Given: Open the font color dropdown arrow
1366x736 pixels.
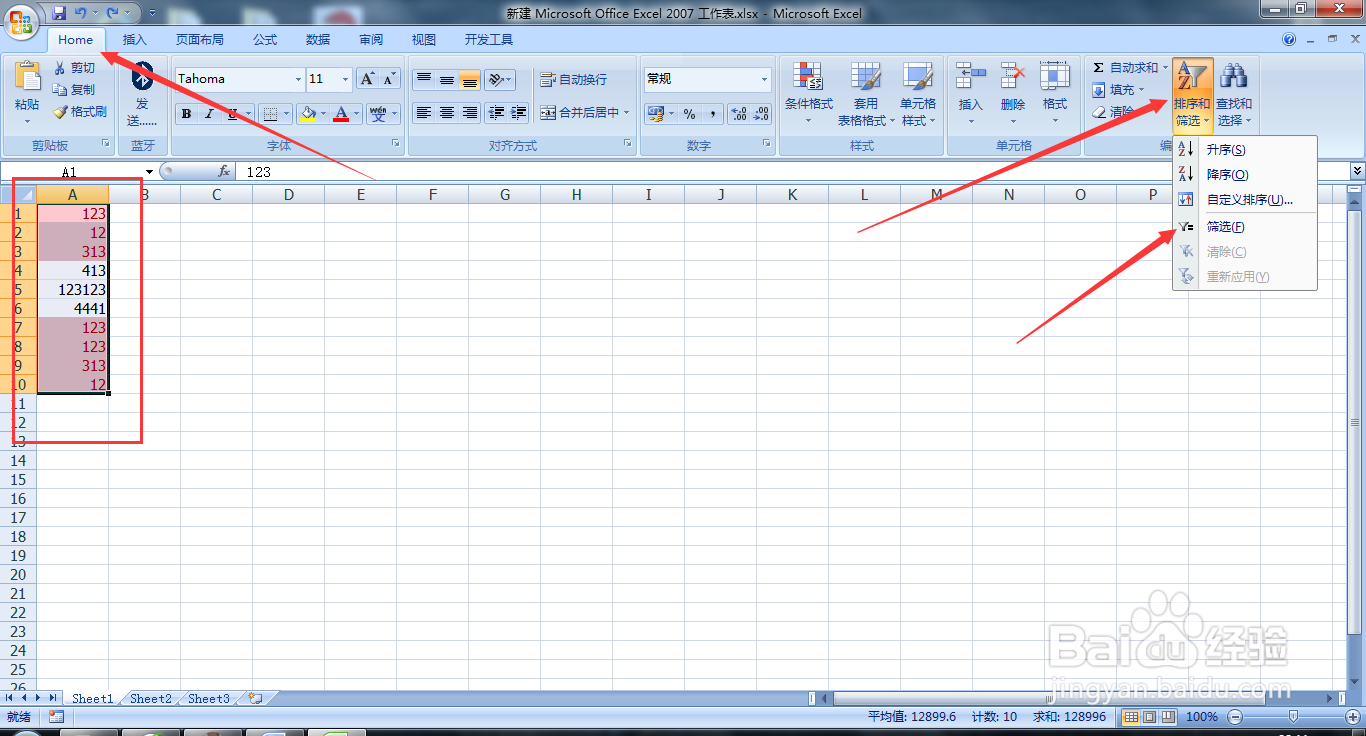Looking at the screenshot, I should 357,114.
